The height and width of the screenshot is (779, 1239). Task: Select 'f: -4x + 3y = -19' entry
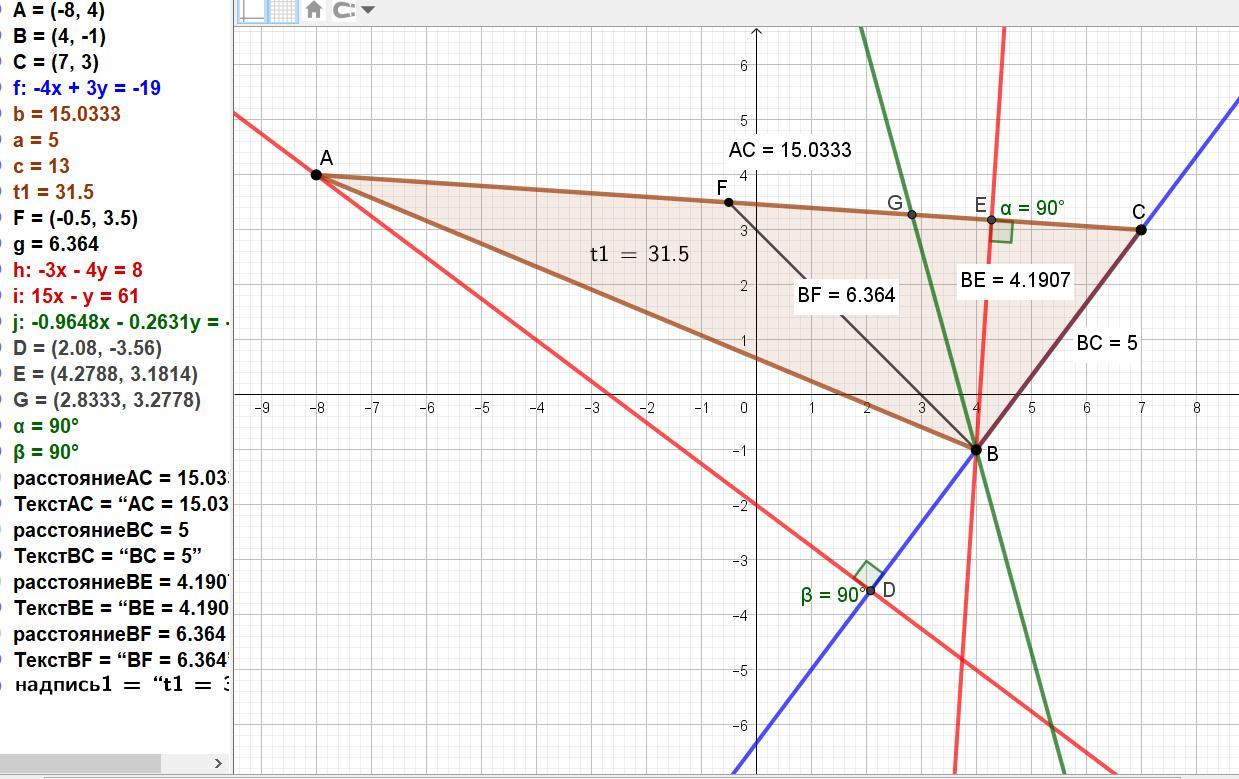point(87,88)
